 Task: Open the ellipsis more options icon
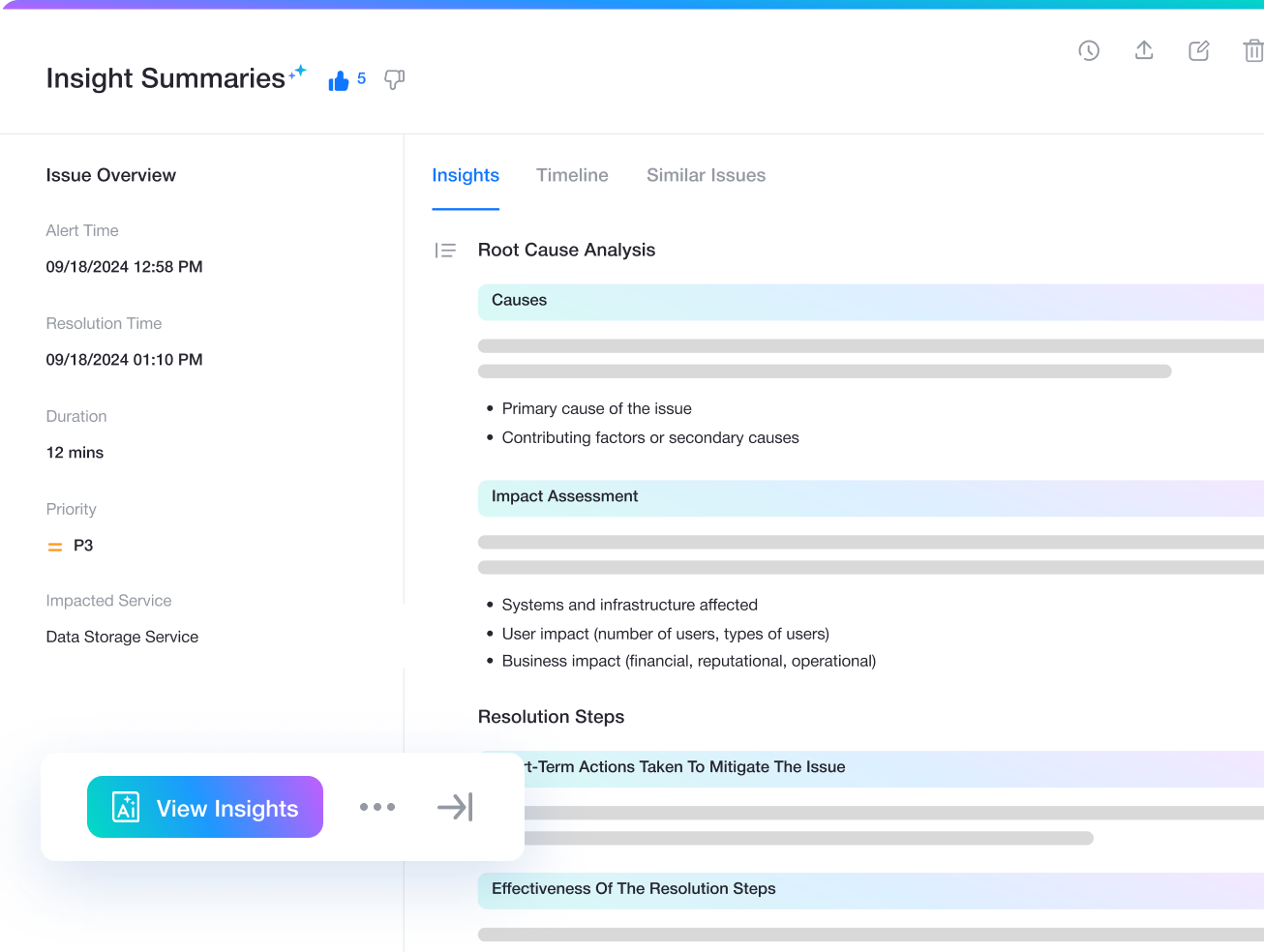[377, 807]
